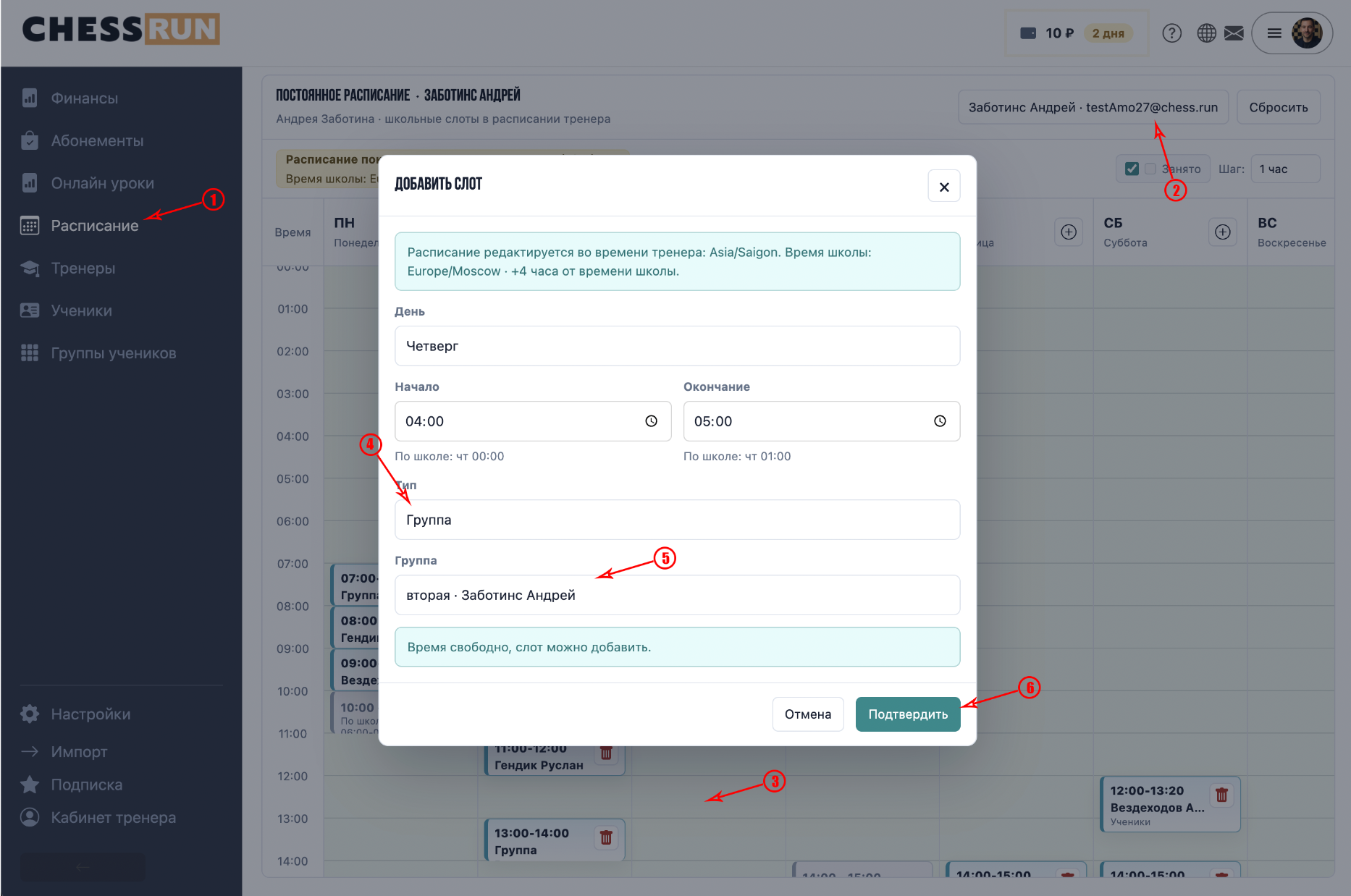Click the clock icon in Окончание field
The height and width of the screenshot is (896, 1351).
point(940,421)
